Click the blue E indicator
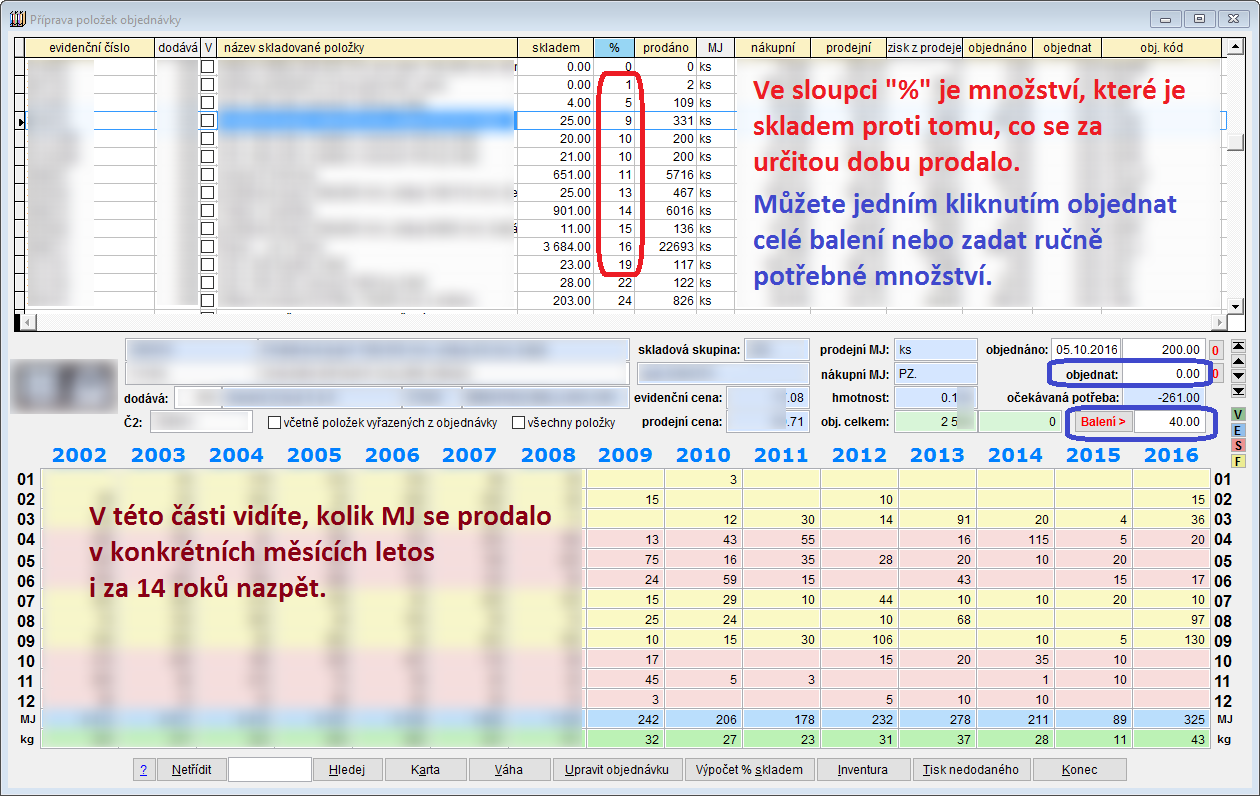 (1238, 430)
